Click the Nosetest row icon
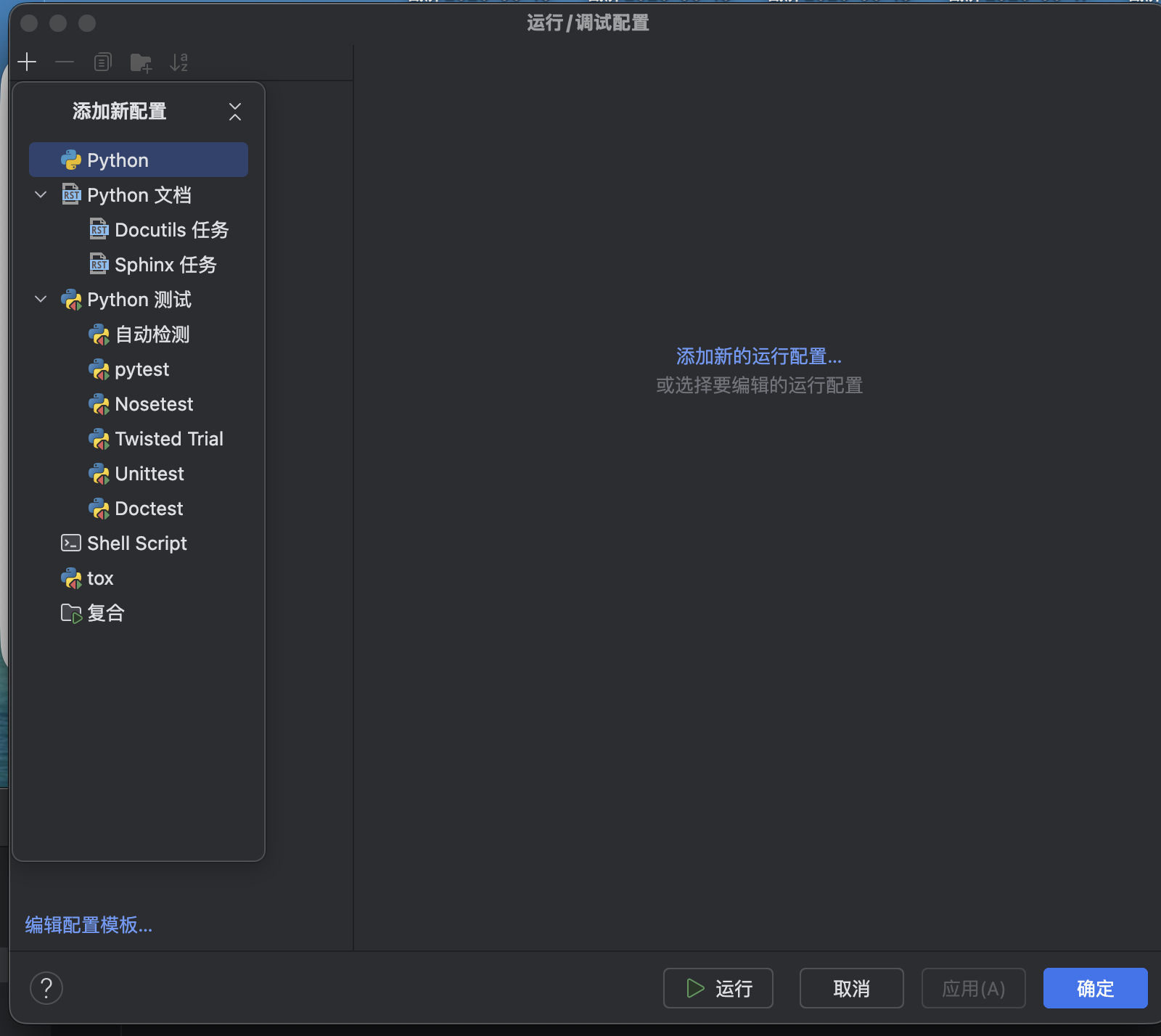1161x1036 pixels. tap(99, 404)
